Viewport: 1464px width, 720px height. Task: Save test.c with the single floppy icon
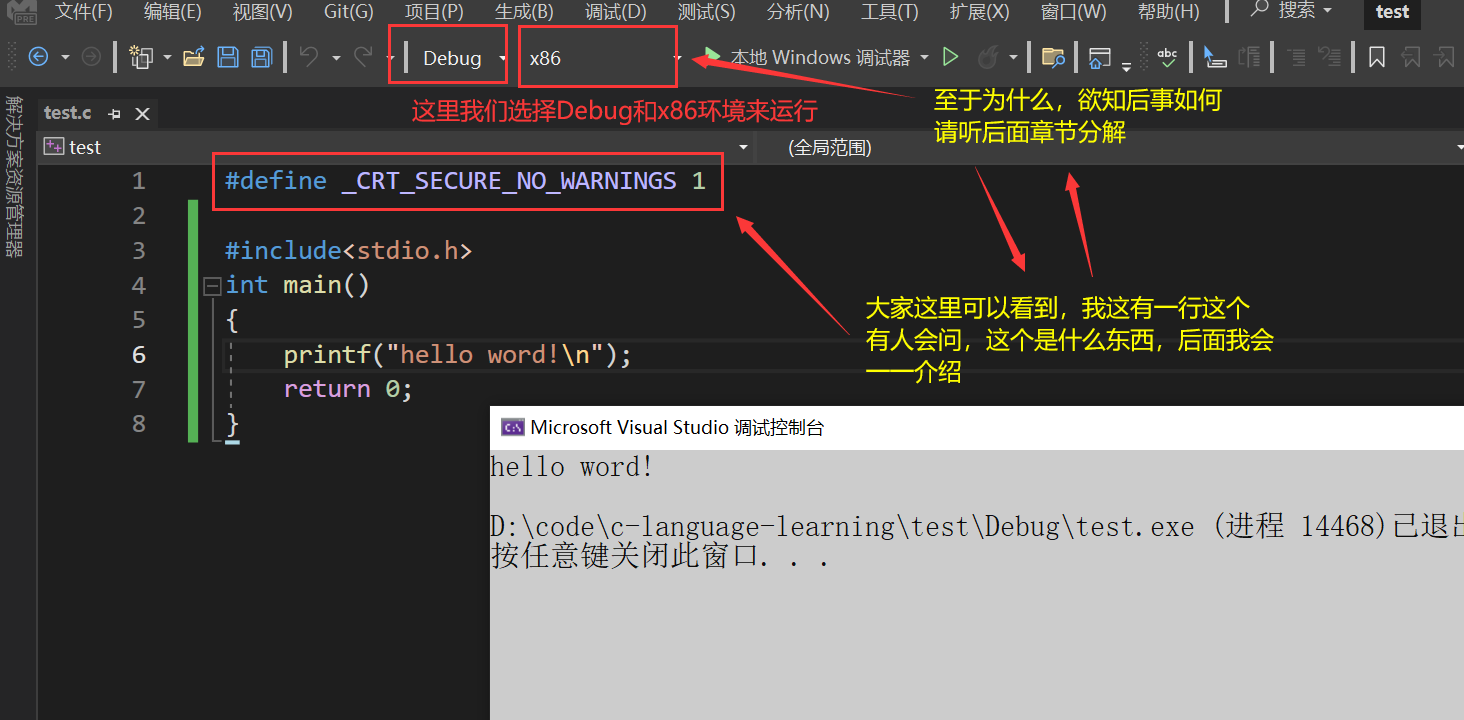click(228, 58)
